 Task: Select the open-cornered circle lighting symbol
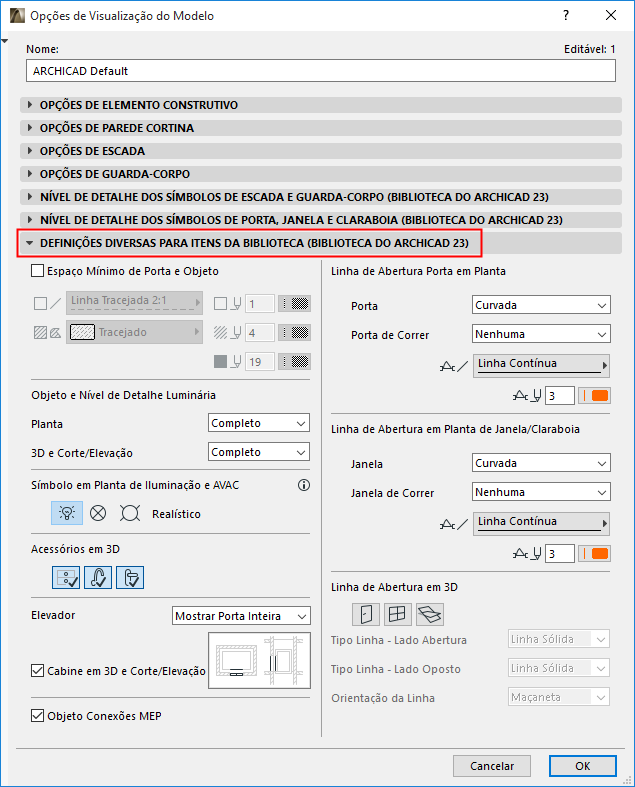[130, 513]
